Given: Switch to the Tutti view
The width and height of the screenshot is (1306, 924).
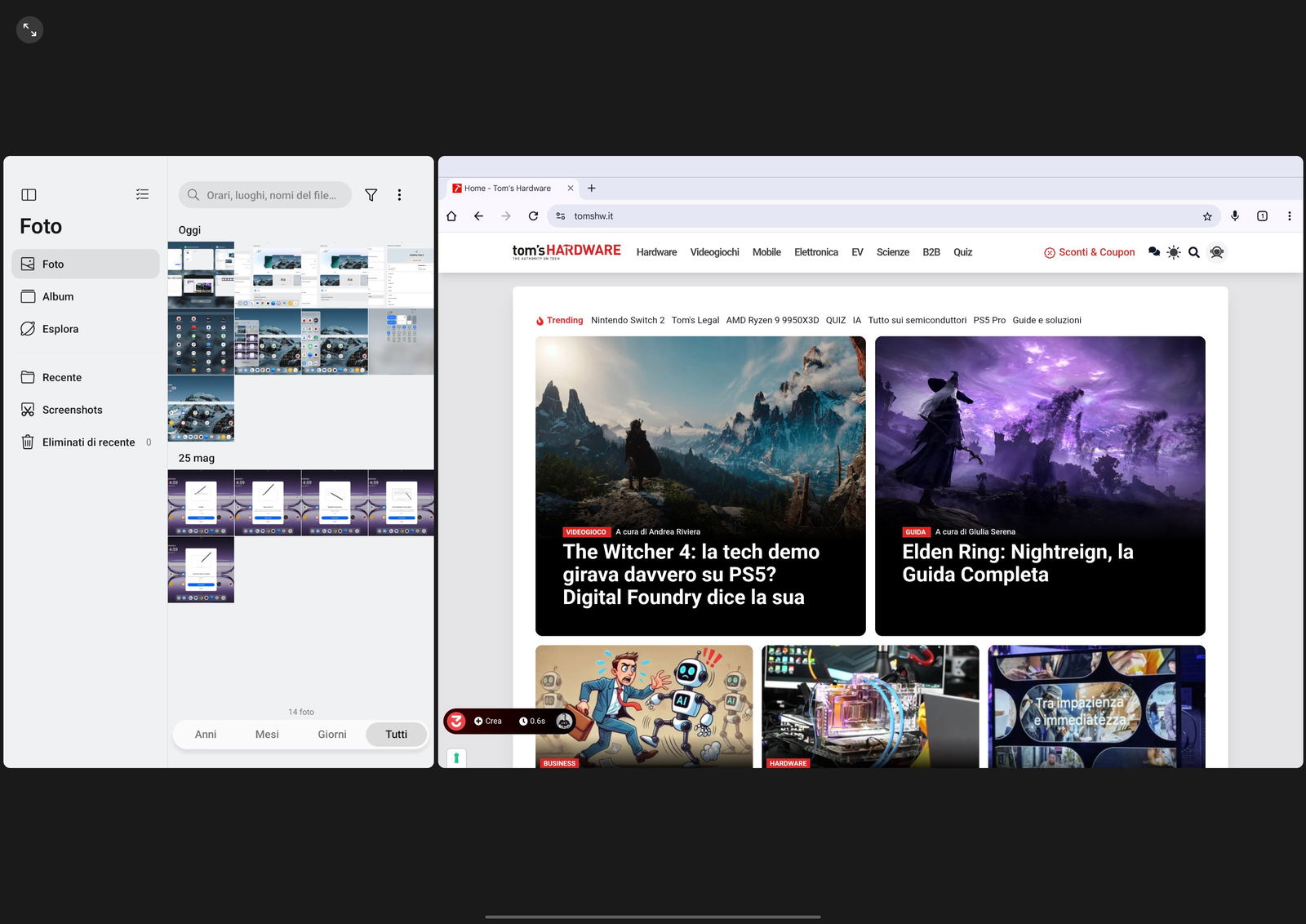Looking at the screenshot, I should click(x=397, y=735).
